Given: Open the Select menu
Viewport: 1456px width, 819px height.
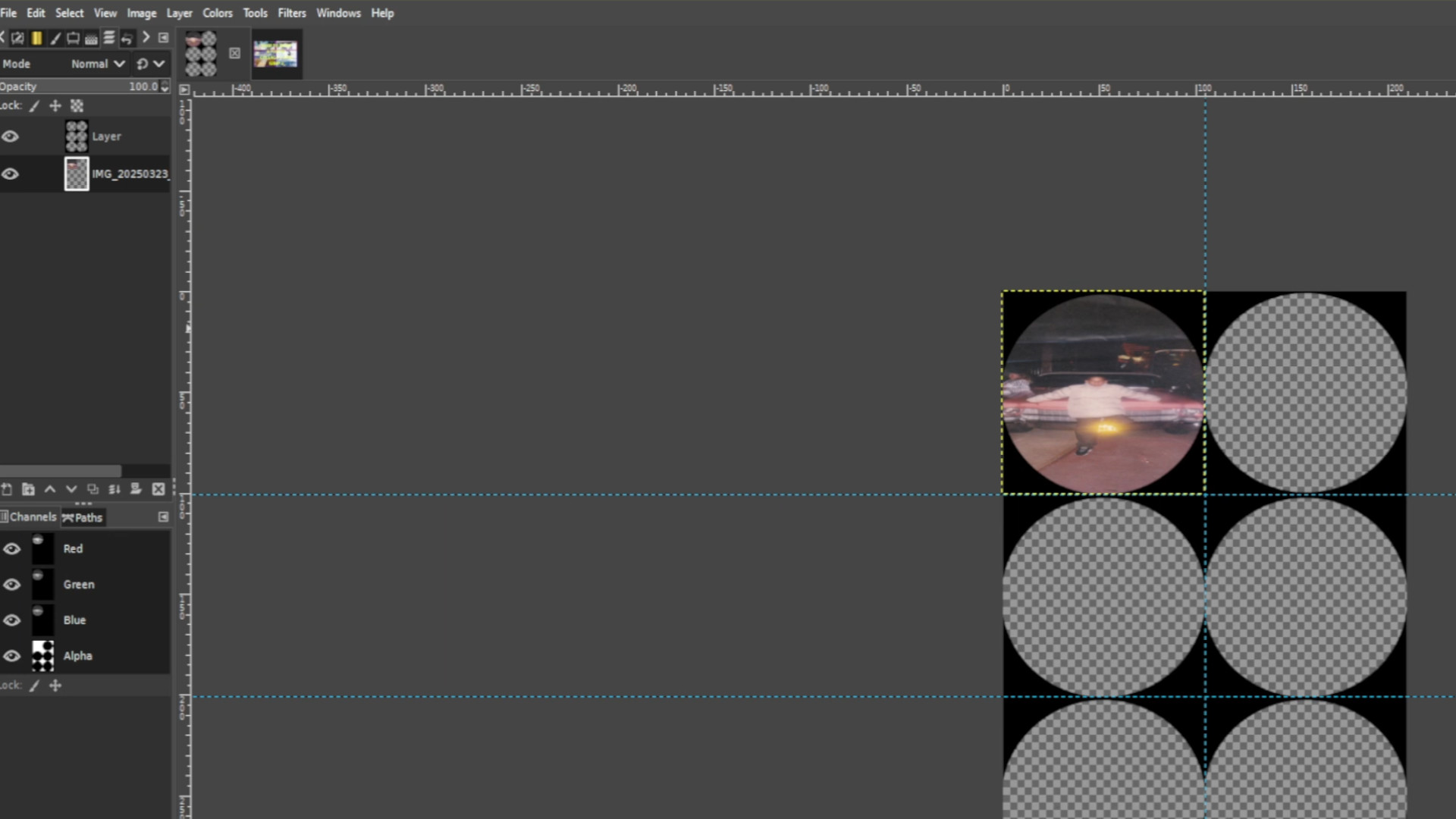Looking at the screenshot, I should [x=69, y=13].
